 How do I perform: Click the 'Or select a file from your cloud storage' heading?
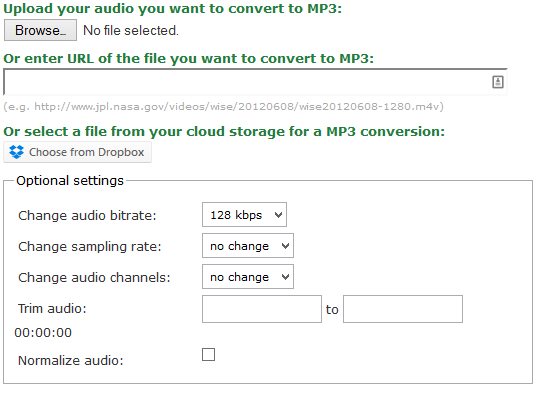pos(224,132)
